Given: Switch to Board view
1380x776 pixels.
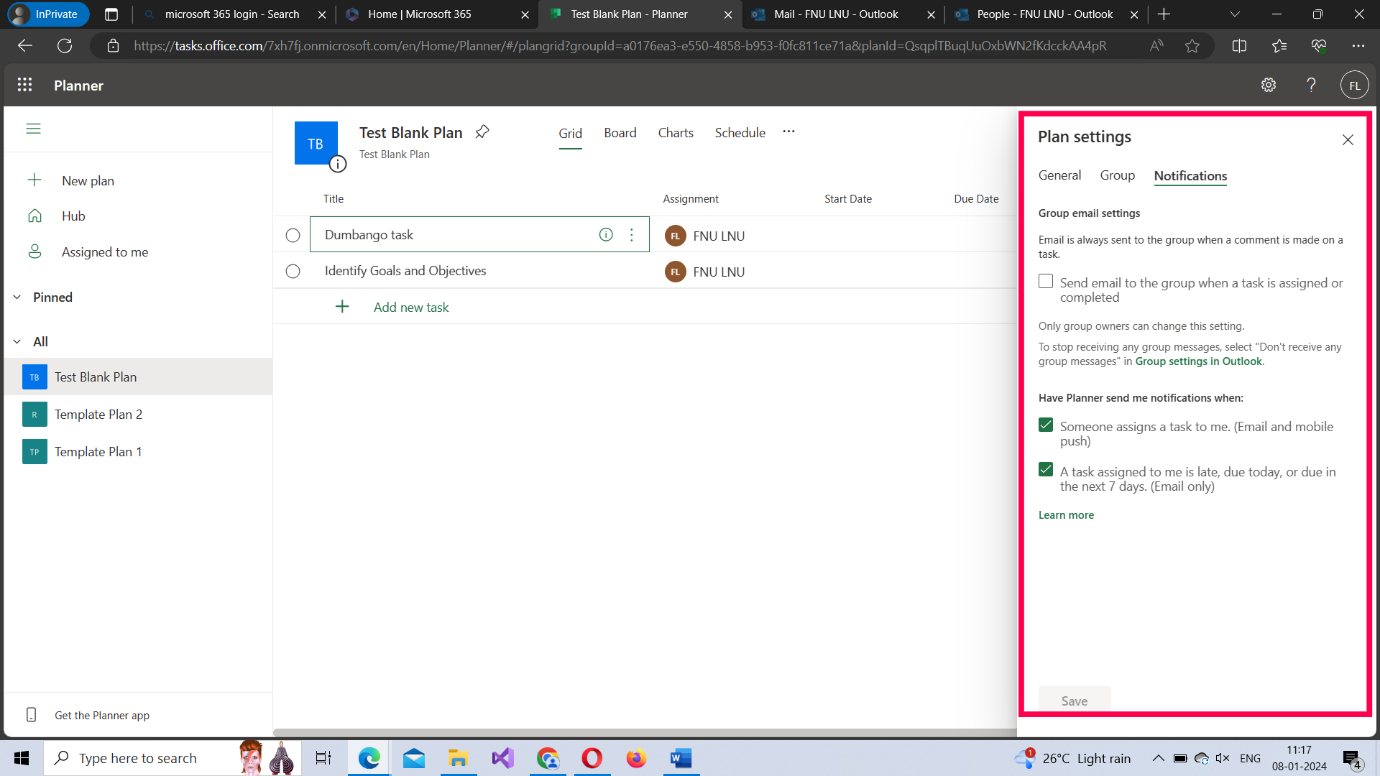Looking at the screenshot, I should pyautogui.click(x=620, y=132).
